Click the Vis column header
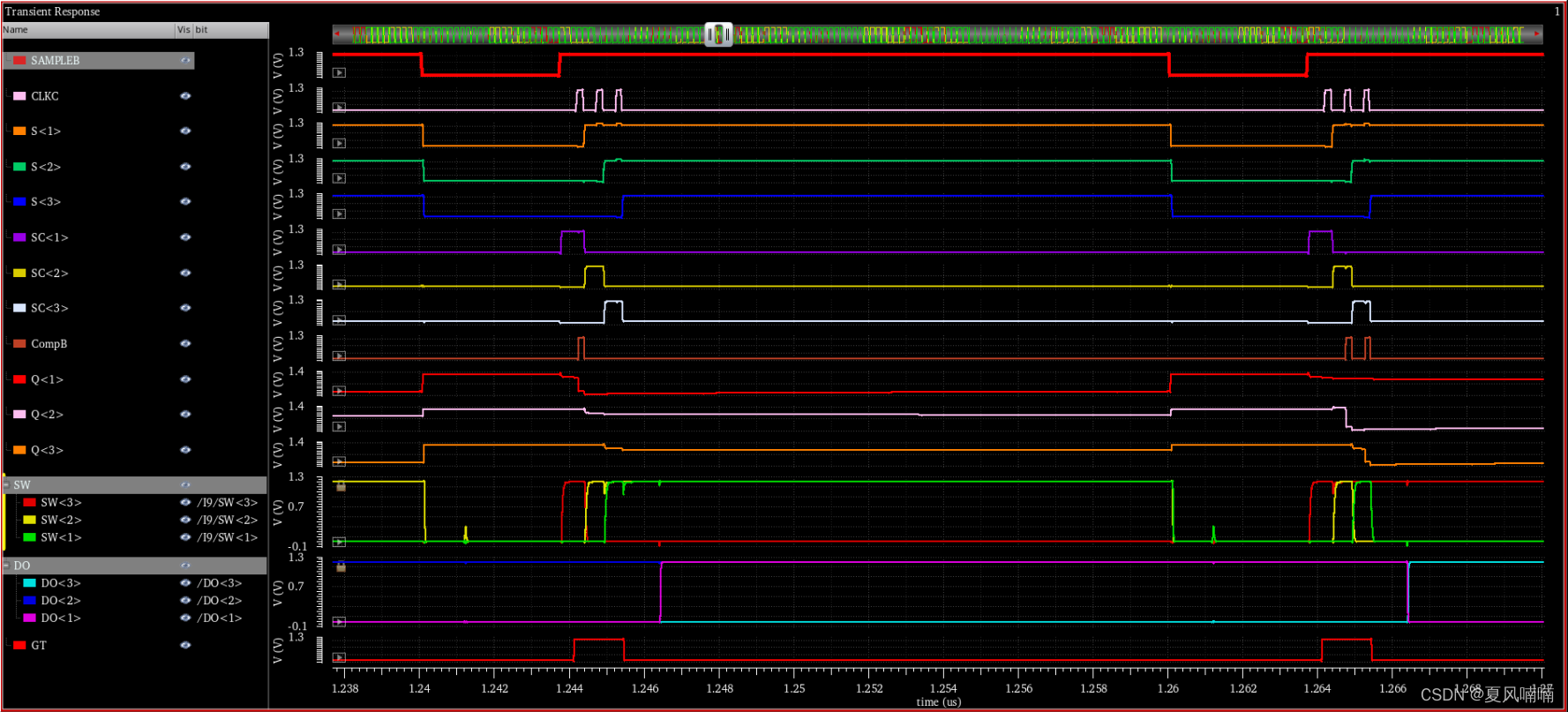1568x712 pixels. coord(184,30)
